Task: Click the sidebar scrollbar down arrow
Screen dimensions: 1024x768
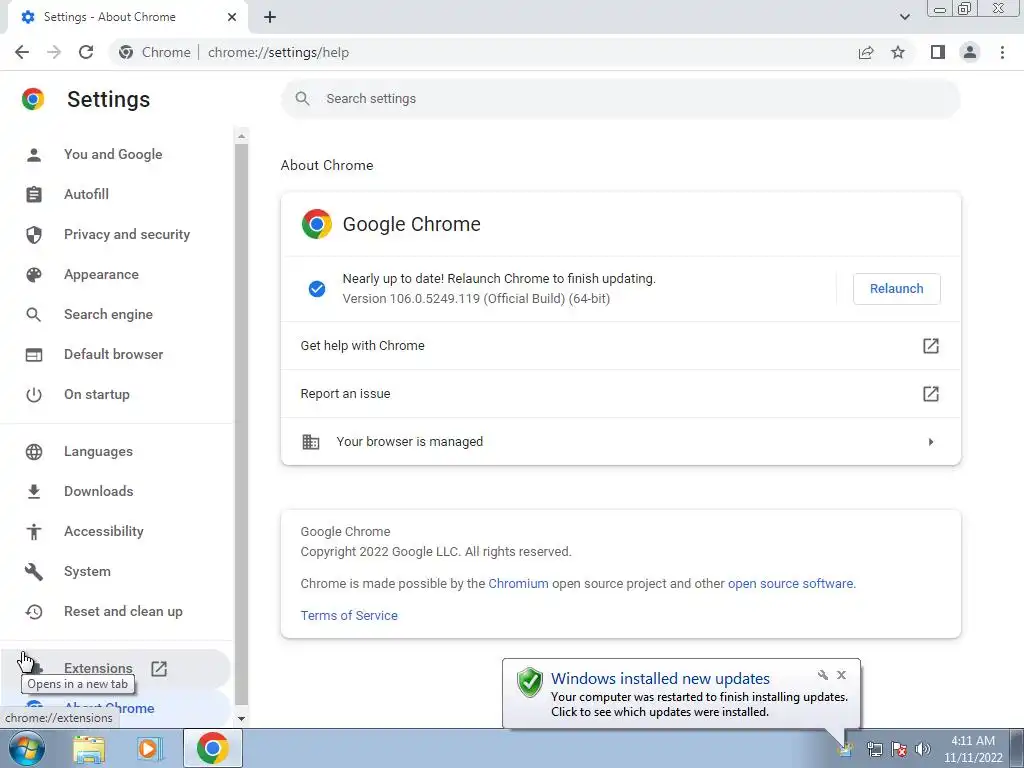Action: pos(241,718)
